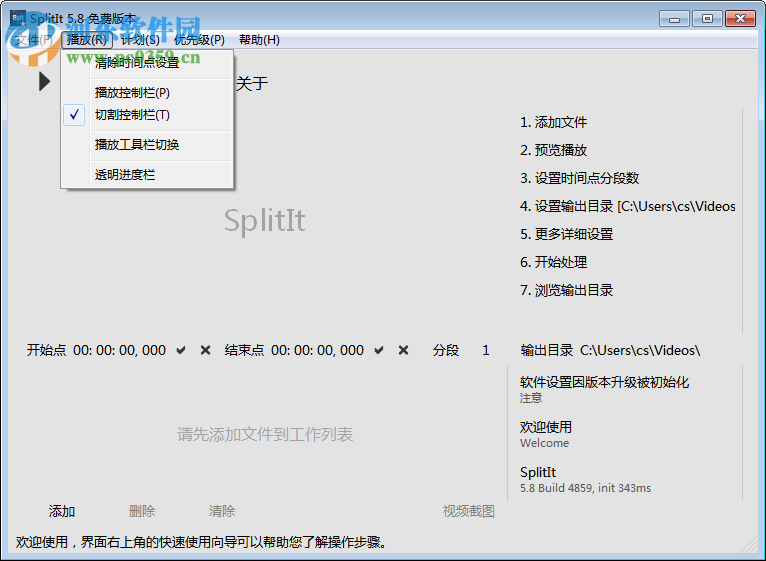This screenshot has width=766, height=561.
Task: Clear end point with its X icon
Action: (404, 350)
